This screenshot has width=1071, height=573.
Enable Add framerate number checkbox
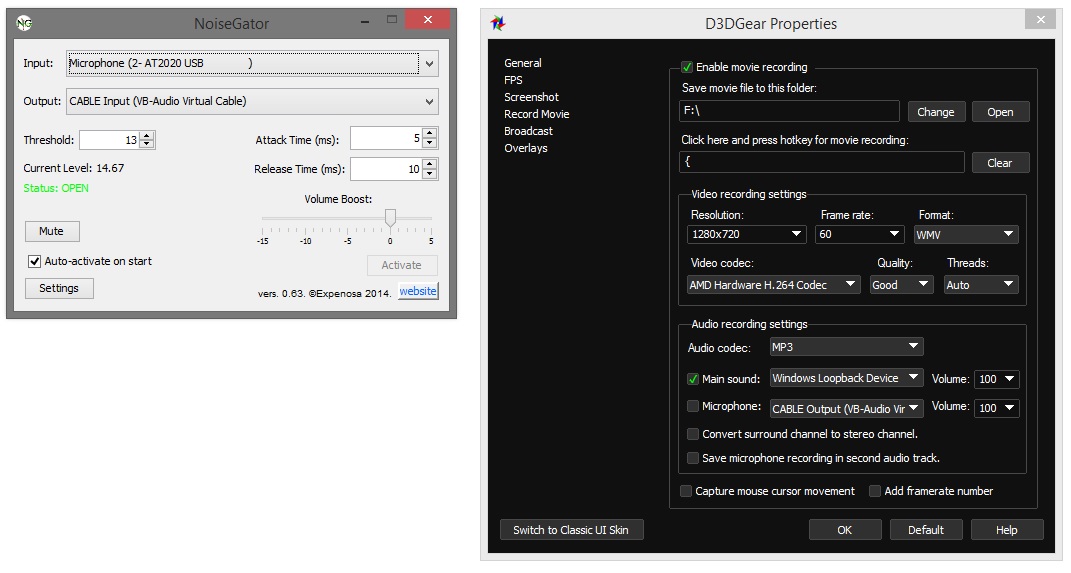(874, 491)
